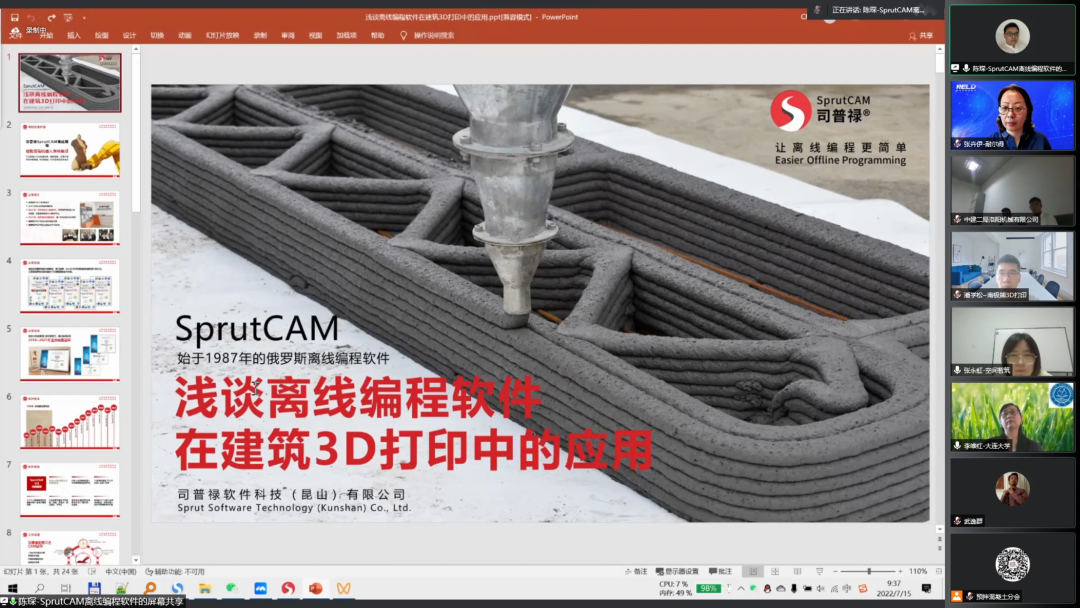Click the zoom slider in status bar
Viewport: 1080px width, 608px height.
pyautogui.click(x=869, y=572)
